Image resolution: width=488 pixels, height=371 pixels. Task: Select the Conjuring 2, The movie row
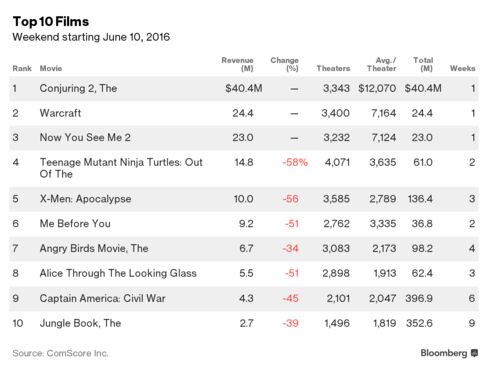244,89
